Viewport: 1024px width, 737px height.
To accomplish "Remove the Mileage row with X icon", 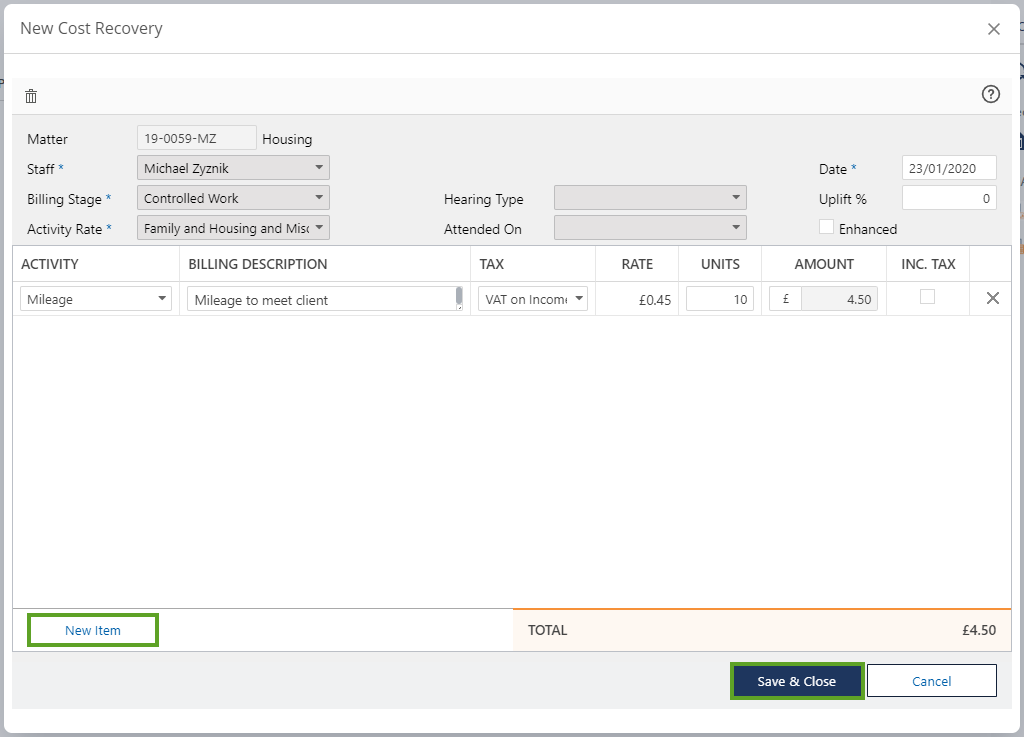I will 992,298.
